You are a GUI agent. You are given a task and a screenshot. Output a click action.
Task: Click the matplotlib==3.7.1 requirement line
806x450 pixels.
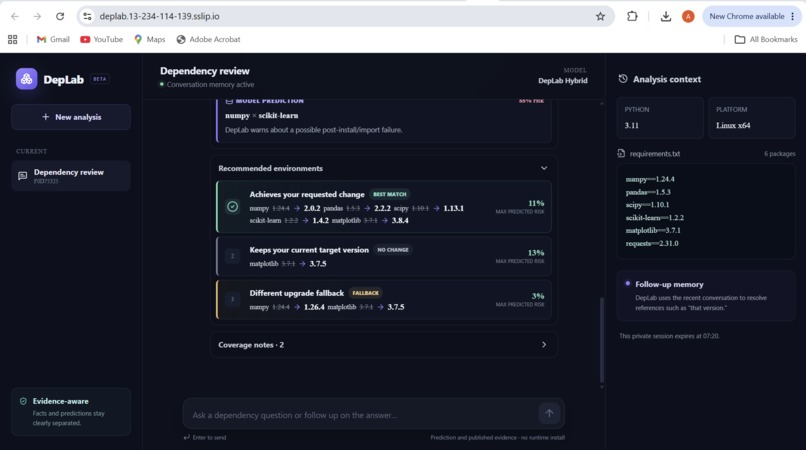(x=653, y=230)
